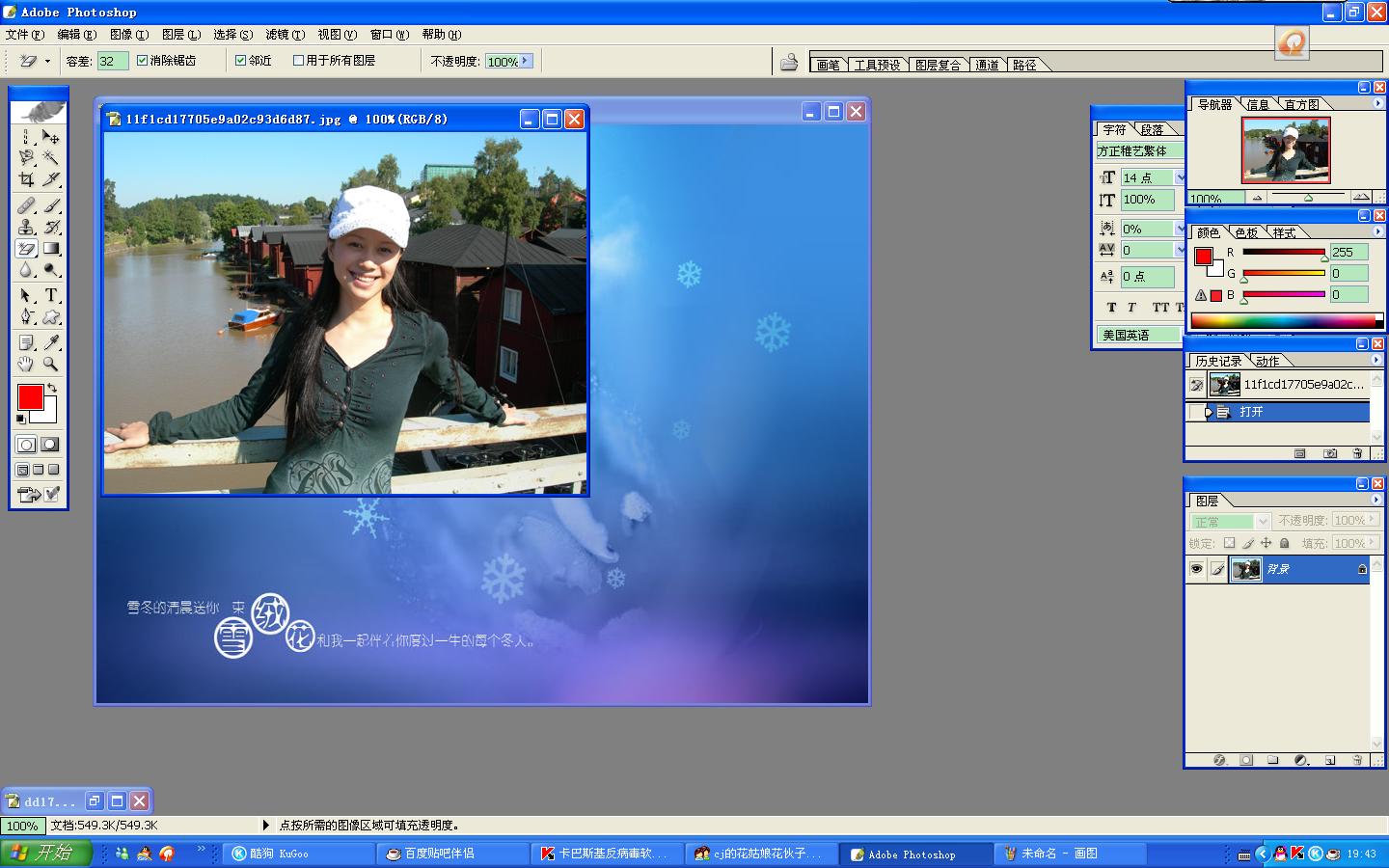Select the Move tool
This screenshot has width=1389, height=868.
tap(51, 137)
